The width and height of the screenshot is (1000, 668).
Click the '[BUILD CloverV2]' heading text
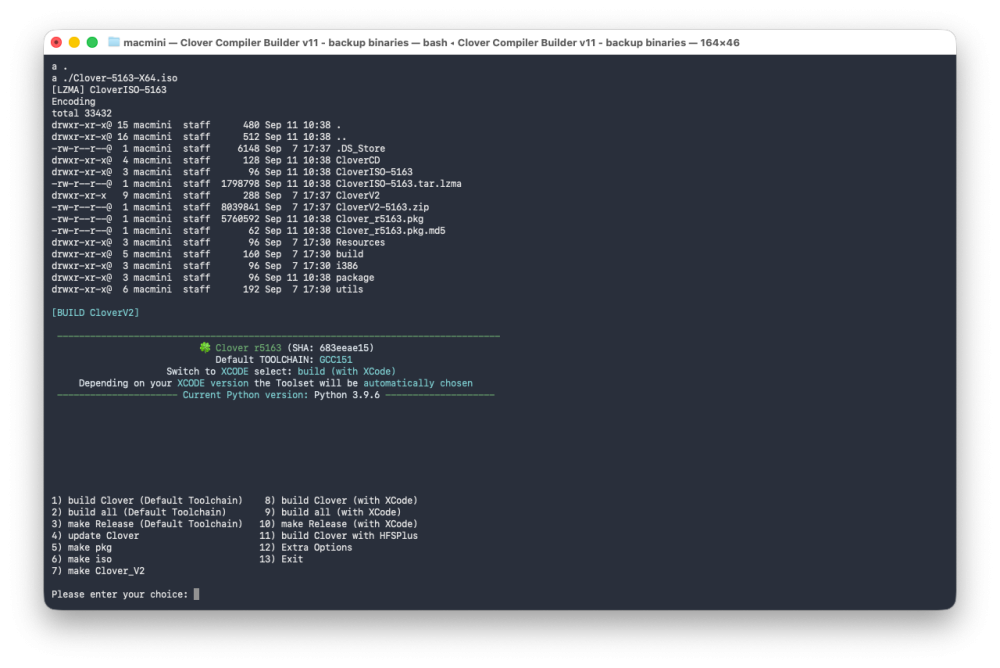tap(95, 313)
